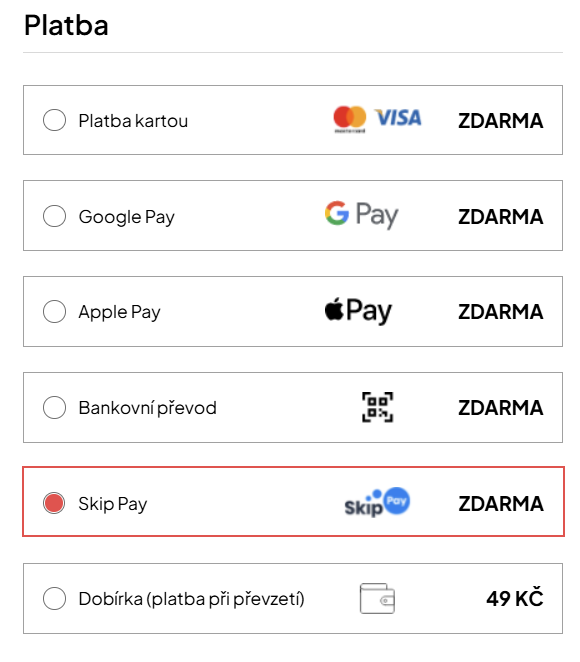580x662 pixels.
Task: Click the wallet icon for Dobírka
Action: point(377,598)
